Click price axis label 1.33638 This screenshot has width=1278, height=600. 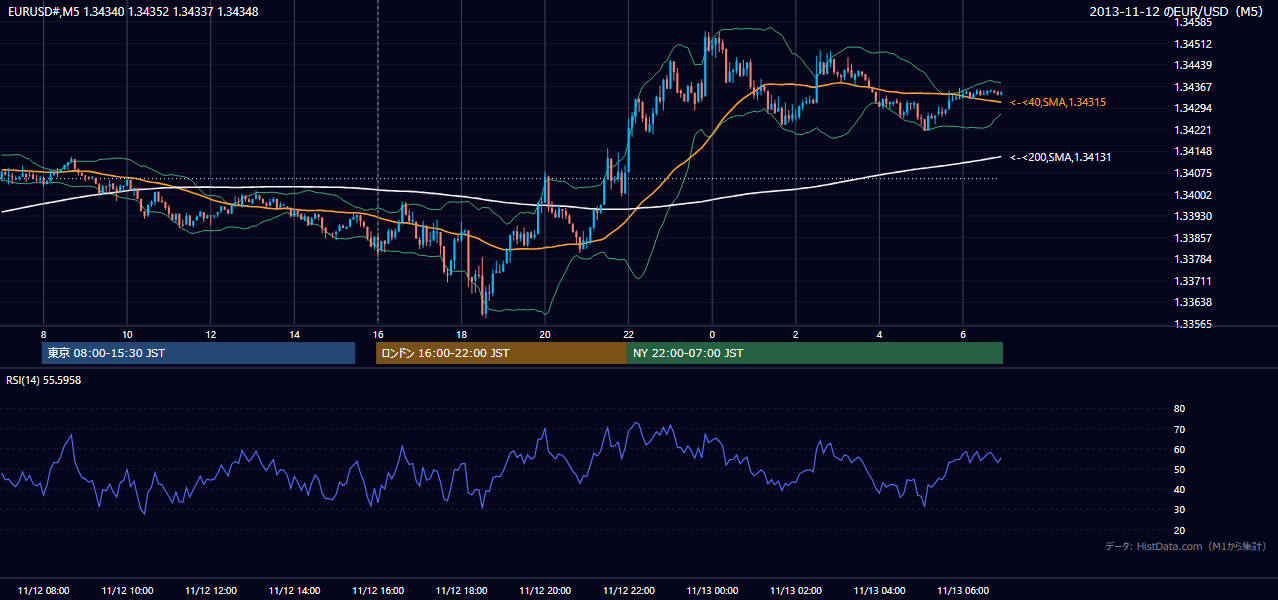tap(1193, 302)
